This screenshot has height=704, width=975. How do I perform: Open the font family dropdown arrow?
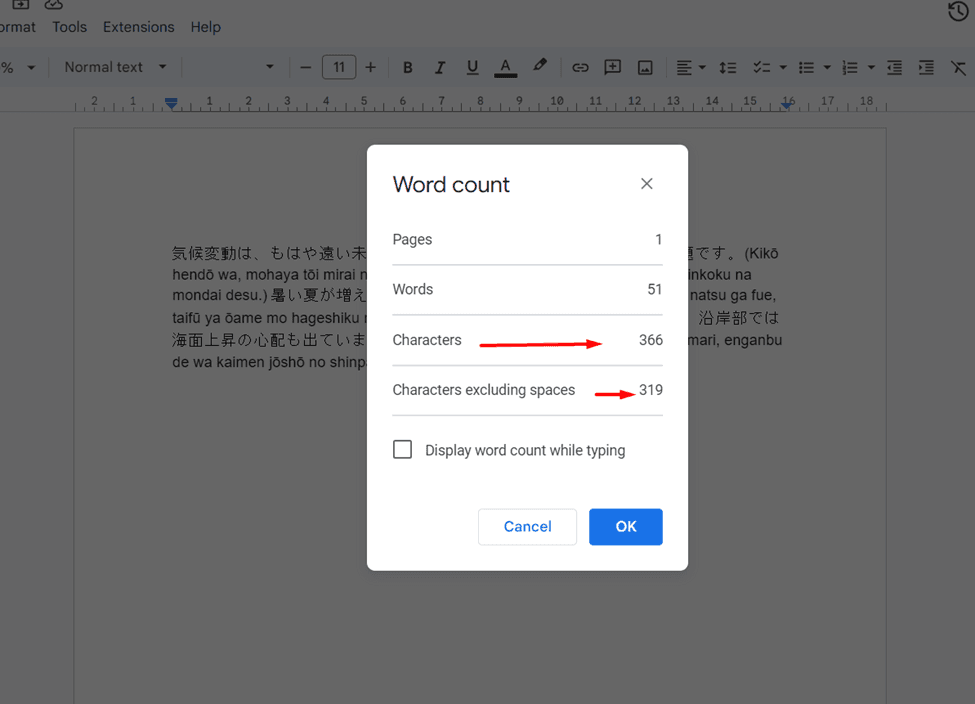point(270,67)
